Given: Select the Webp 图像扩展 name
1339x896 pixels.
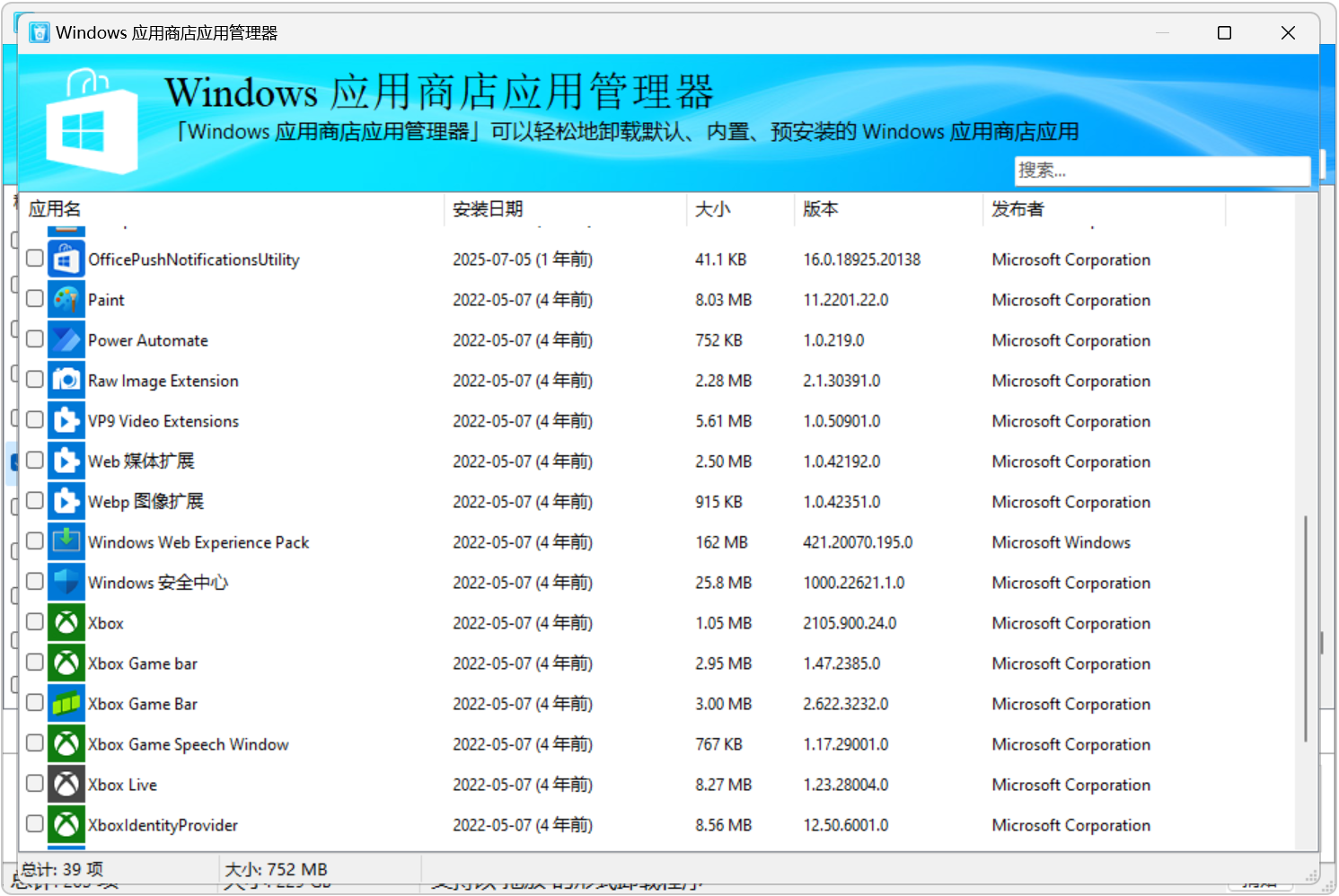Looking at the screenshot, I should click(145, 502).
